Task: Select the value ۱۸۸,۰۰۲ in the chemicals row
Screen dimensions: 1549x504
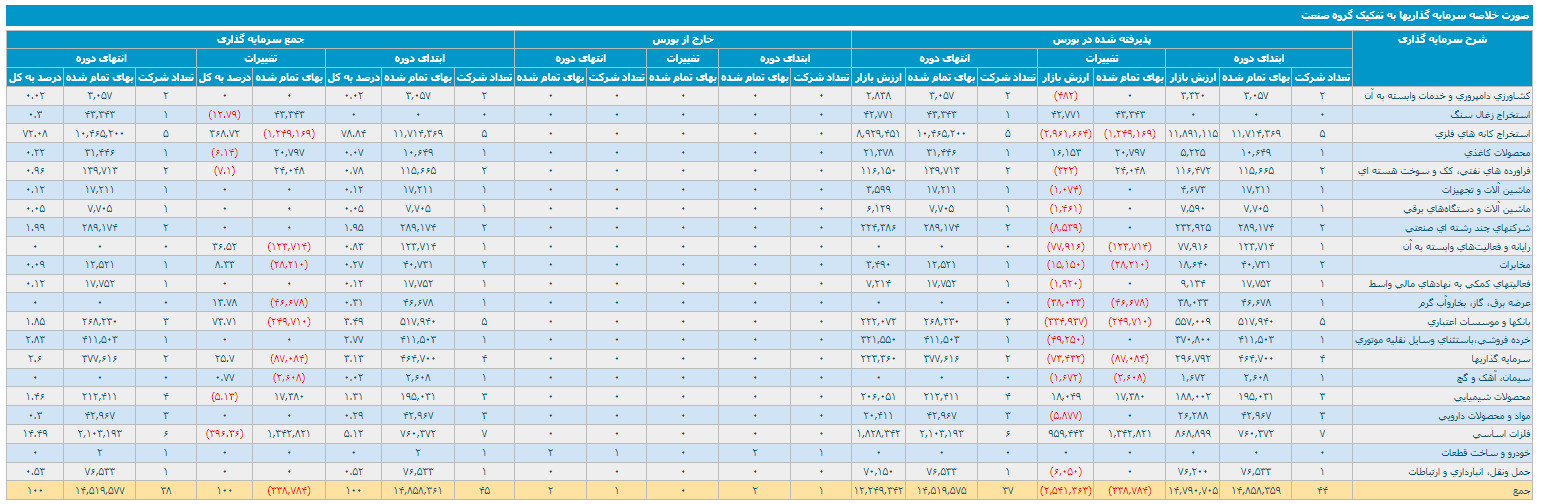Action: click(1194, 396)
